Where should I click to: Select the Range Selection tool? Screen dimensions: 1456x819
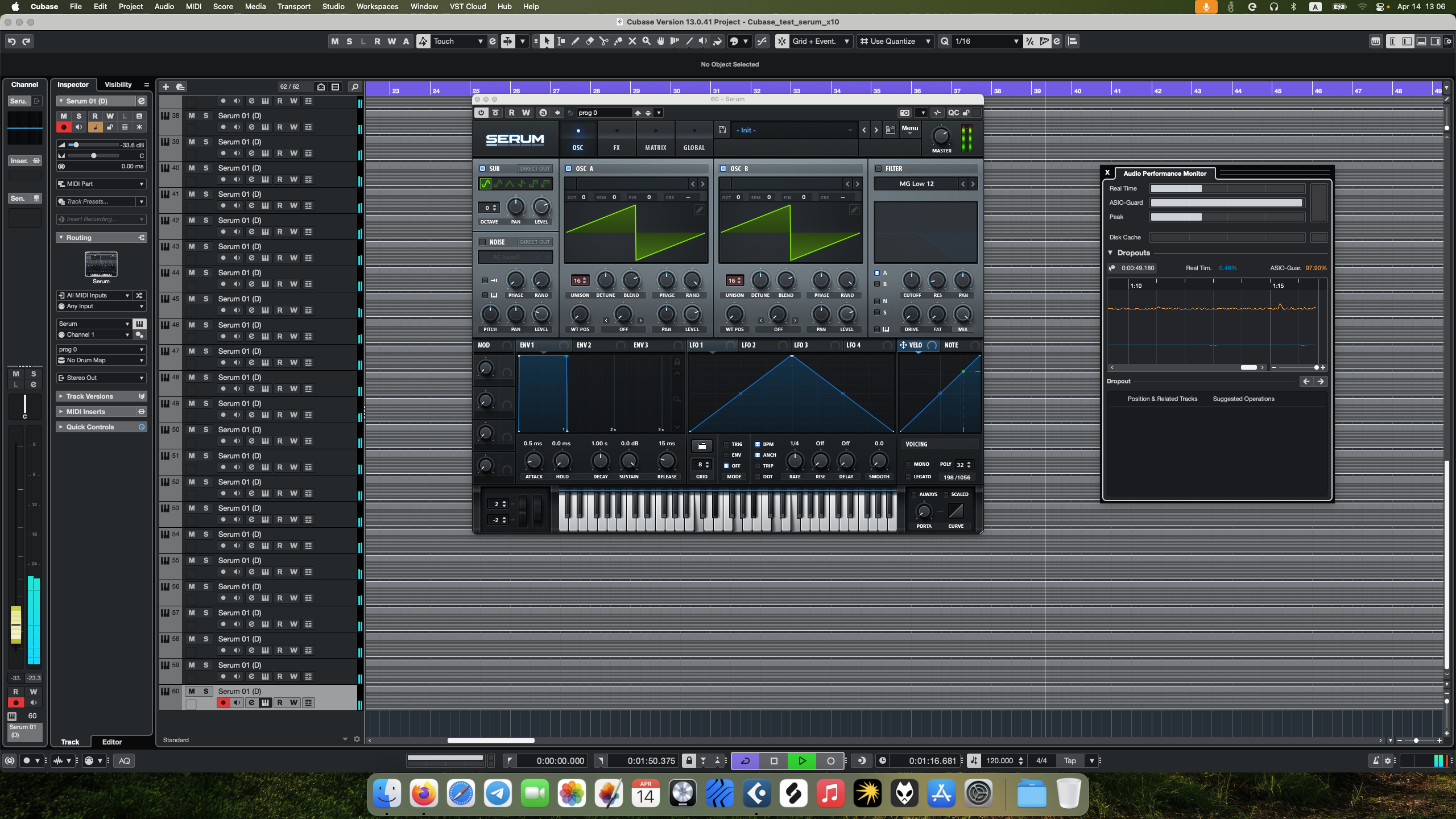point(561,41)
